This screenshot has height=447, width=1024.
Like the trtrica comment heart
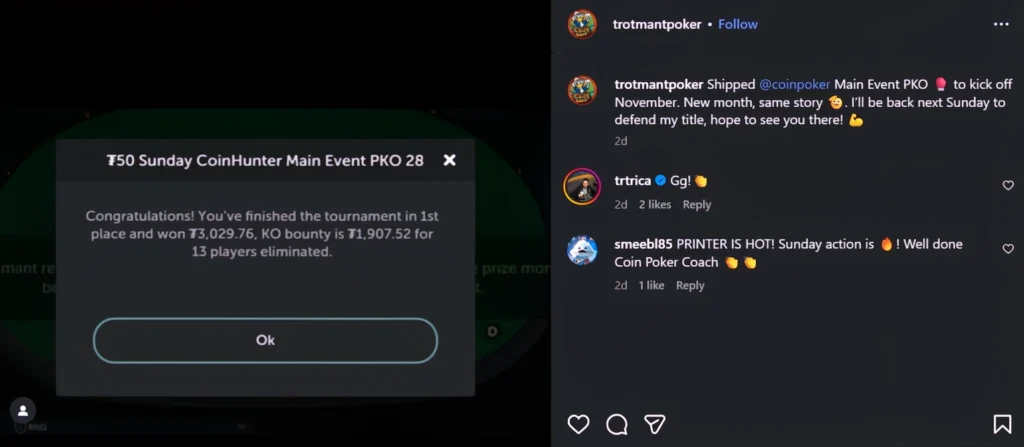click(1008, 186)
